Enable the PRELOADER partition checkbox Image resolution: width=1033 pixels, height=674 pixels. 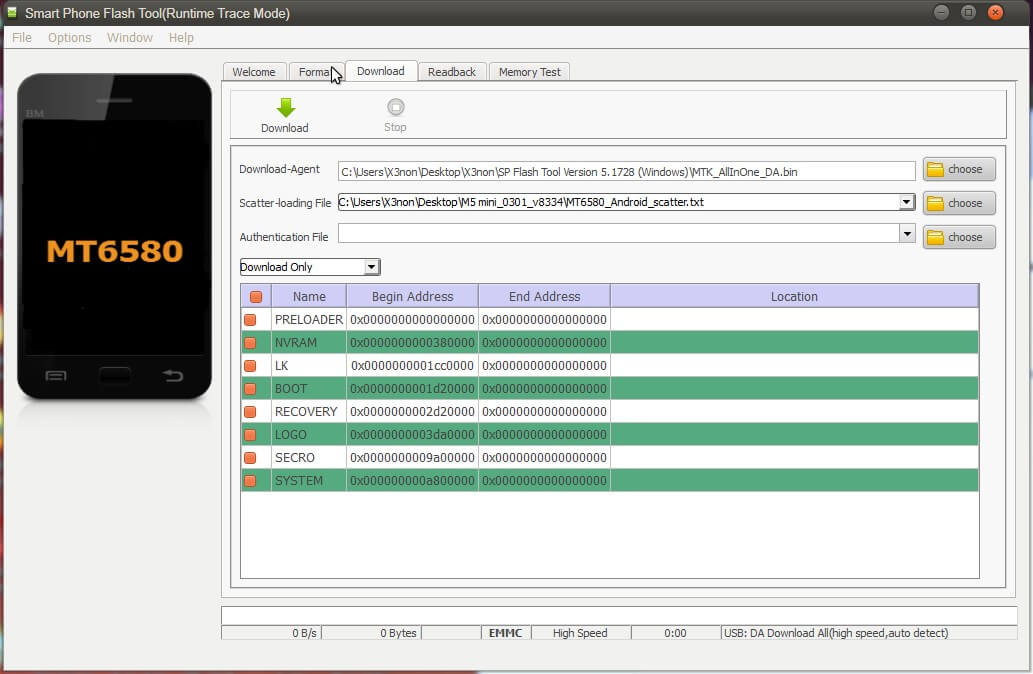[254, 319]
